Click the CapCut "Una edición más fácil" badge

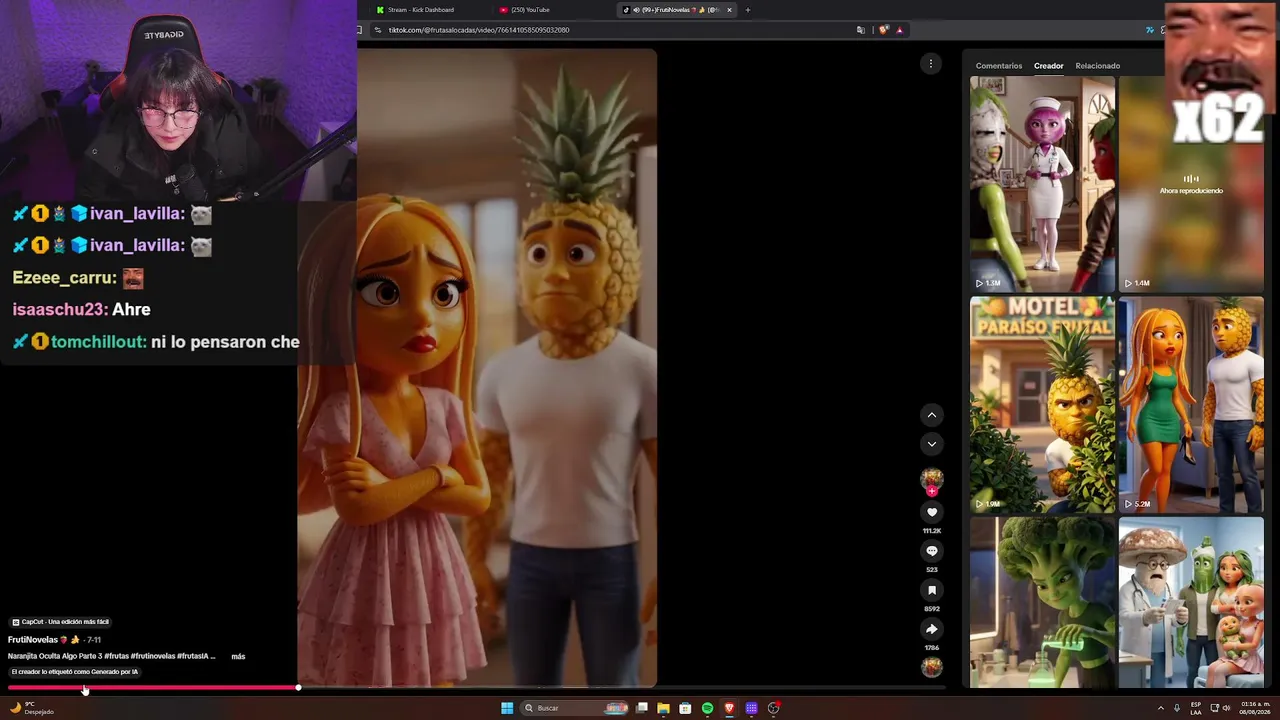coord(60,622)
